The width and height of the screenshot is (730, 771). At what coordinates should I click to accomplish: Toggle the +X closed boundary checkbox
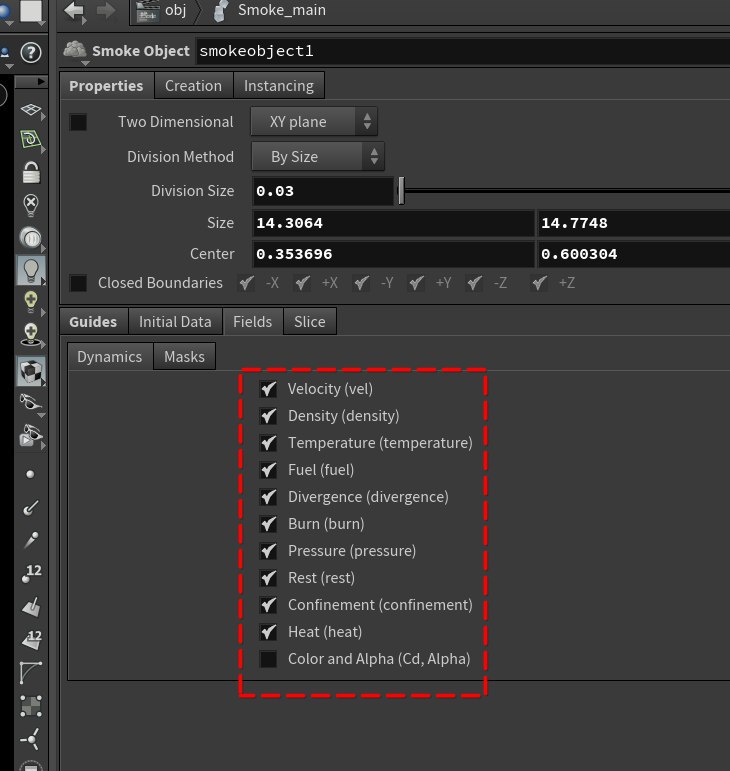point(302,283)
